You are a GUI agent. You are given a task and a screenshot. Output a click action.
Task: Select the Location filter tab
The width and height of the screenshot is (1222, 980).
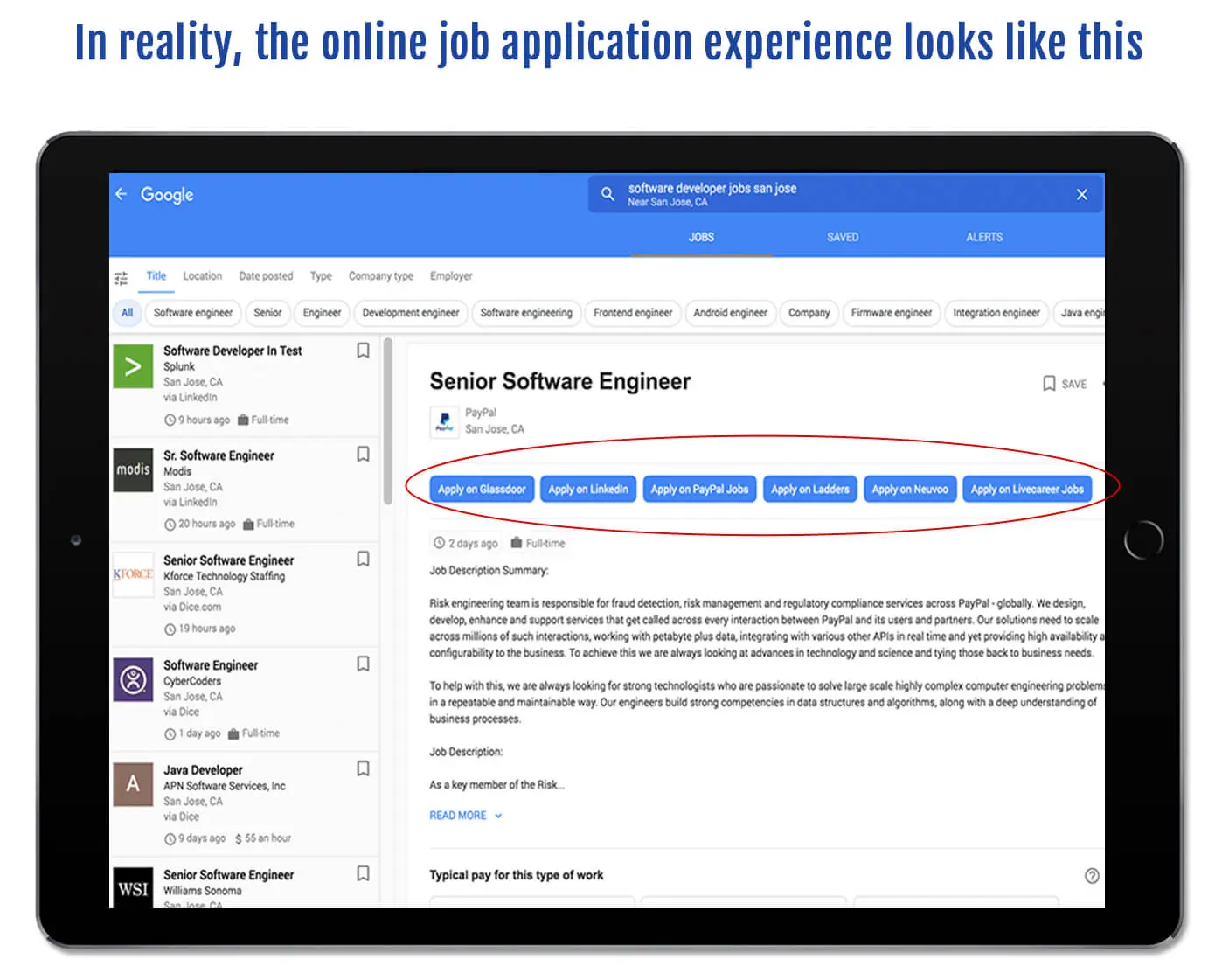[202, 276]
